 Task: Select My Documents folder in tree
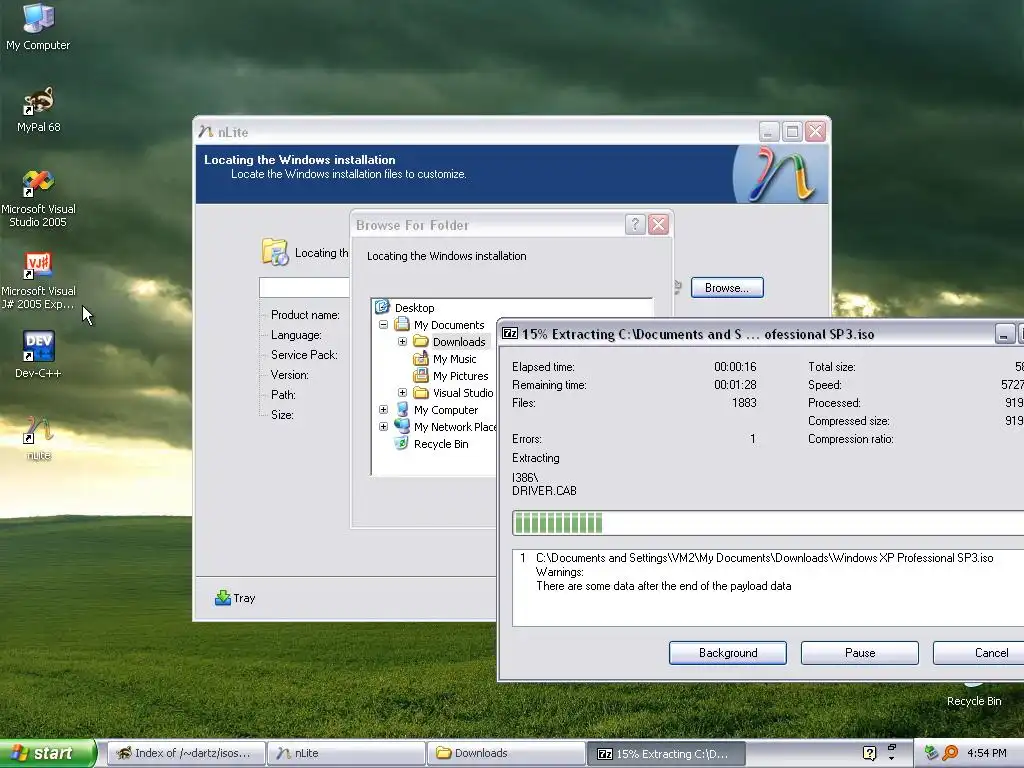point(449,325)
